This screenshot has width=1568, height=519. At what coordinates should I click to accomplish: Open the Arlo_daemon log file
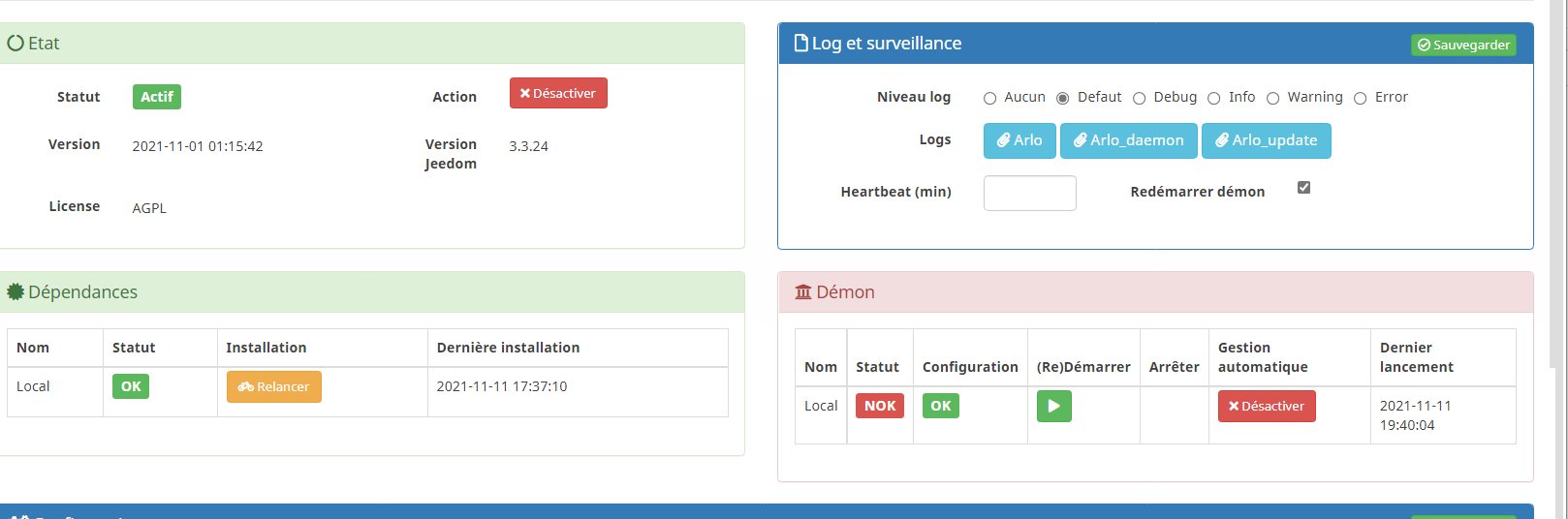pos(1128,140)
